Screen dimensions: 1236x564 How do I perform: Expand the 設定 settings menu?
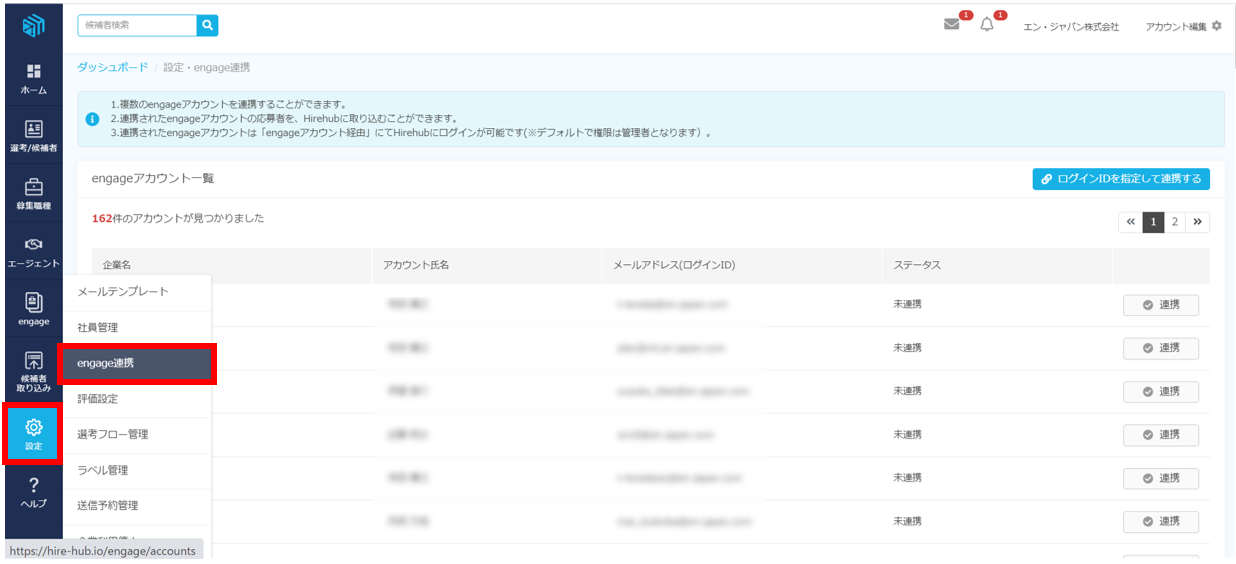pos(33,435)
